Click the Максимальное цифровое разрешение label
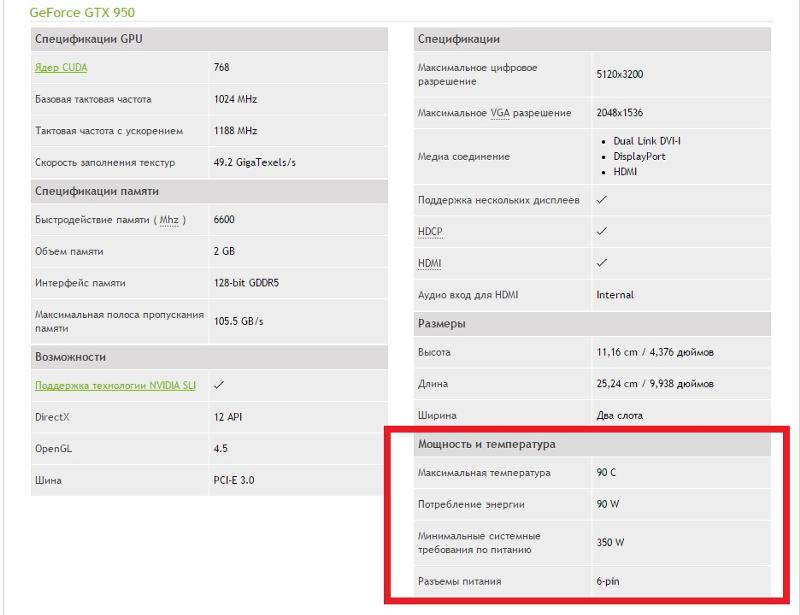Screen dimensions: 800x615 (478, 75)
